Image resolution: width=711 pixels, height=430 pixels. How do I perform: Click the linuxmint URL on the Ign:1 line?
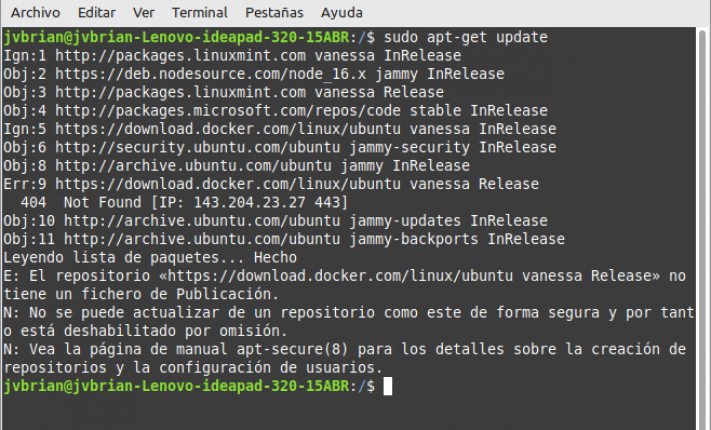[x=170, y=55]
